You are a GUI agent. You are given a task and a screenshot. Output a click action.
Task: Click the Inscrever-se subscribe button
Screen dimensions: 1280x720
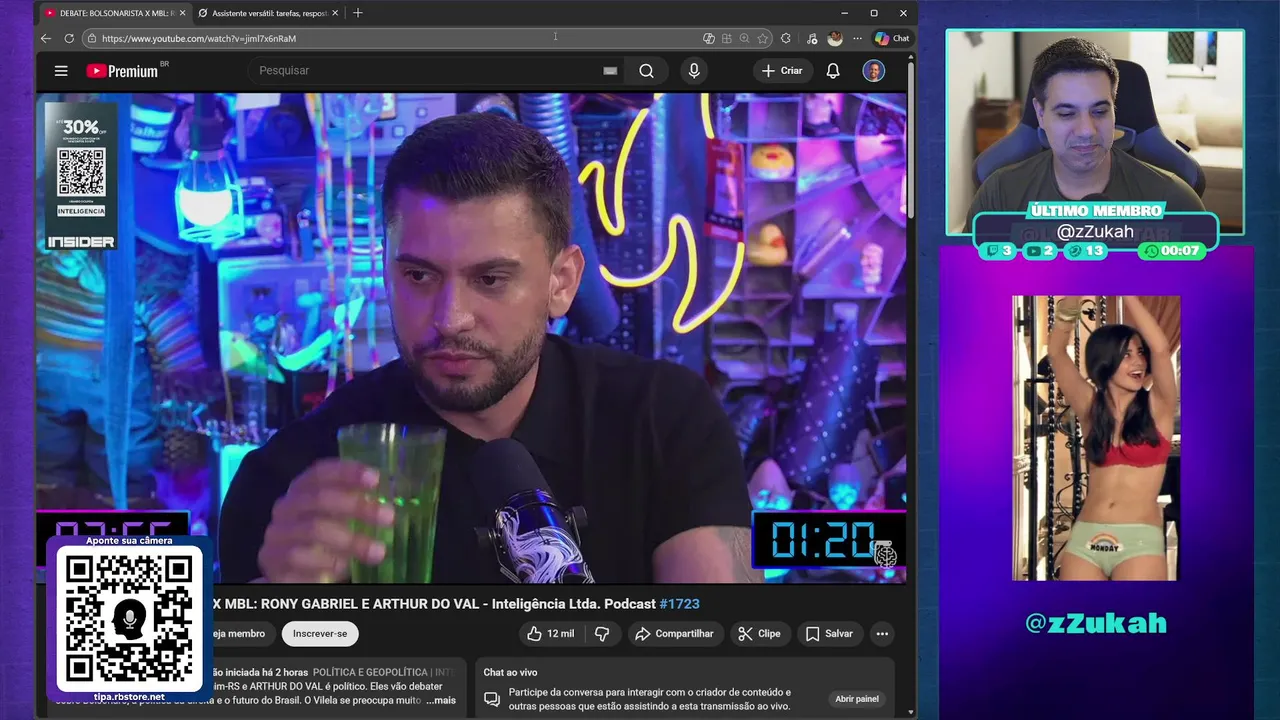(x=320, y=634)
